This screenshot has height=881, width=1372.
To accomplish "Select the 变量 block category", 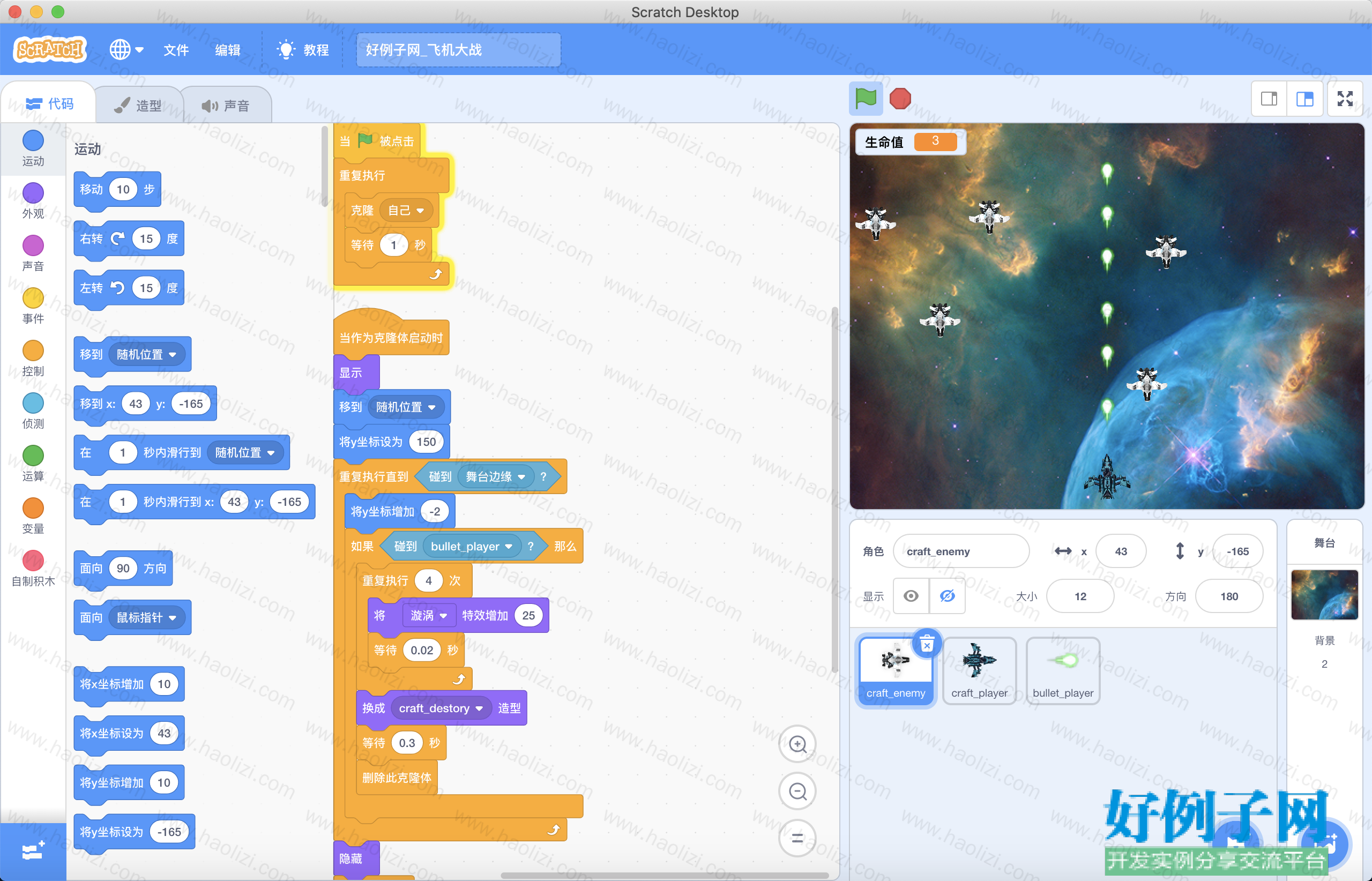I will (x=33, y=517).
